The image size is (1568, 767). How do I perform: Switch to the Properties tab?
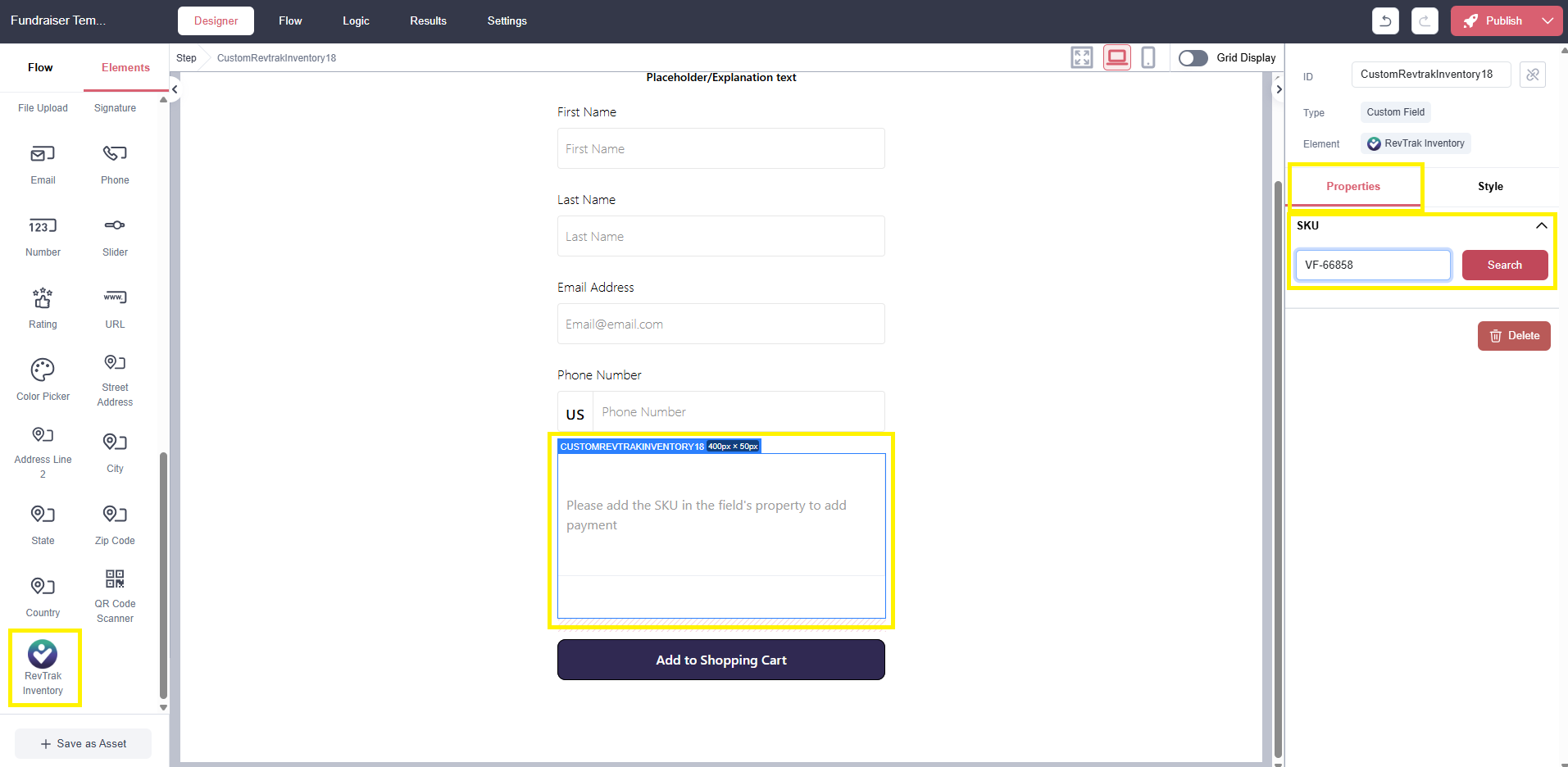(x=1353, y=187)
